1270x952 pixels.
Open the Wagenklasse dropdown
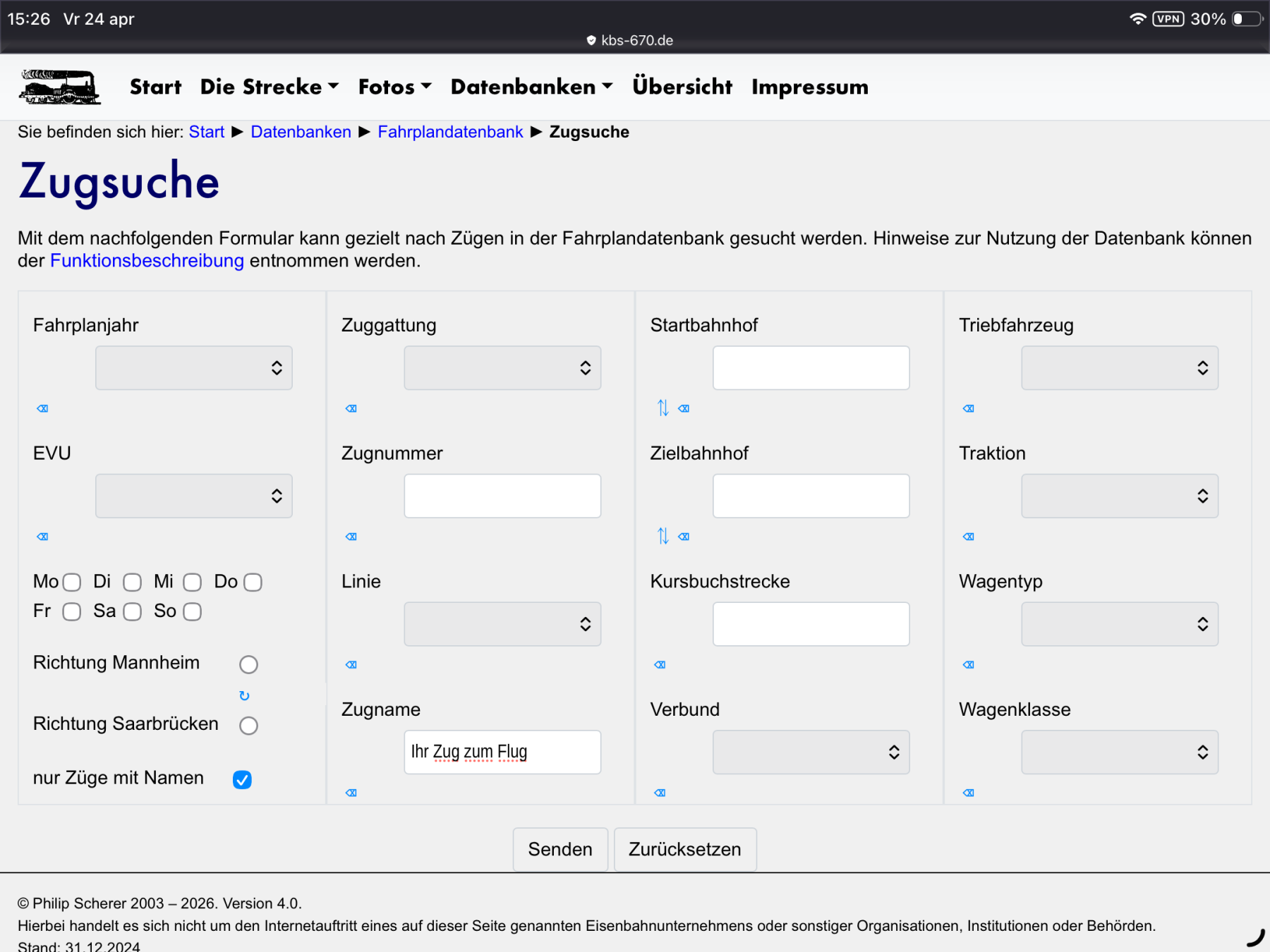click(x=1119, y=752)
